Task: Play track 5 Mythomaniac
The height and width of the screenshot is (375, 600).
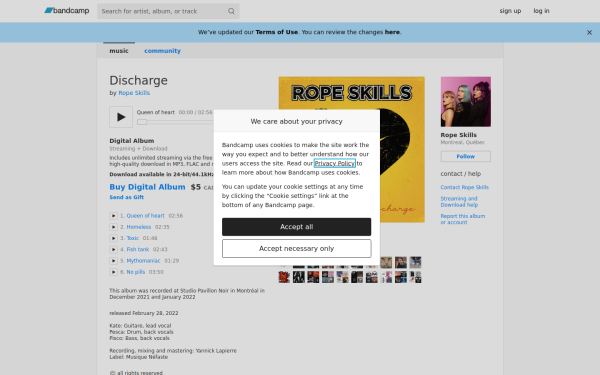Action: click(x=113, y=261)
